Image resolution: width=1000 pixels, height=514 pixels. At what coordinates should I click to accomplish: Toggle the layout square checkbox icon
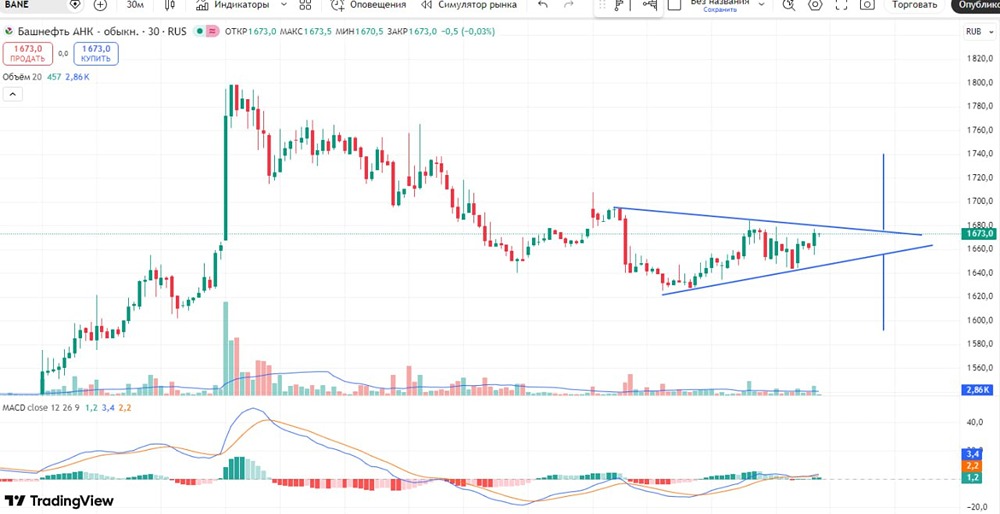pos(674,4)
